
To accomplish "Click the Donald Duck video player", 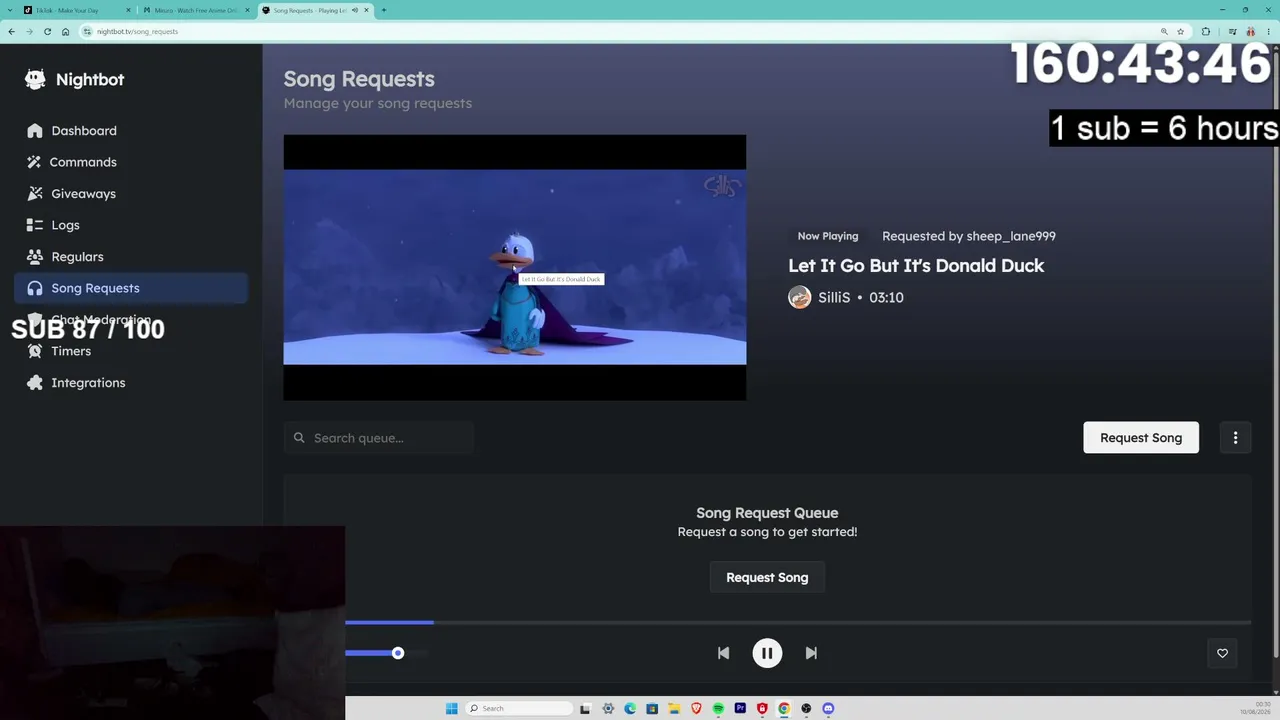I will 515,268.
